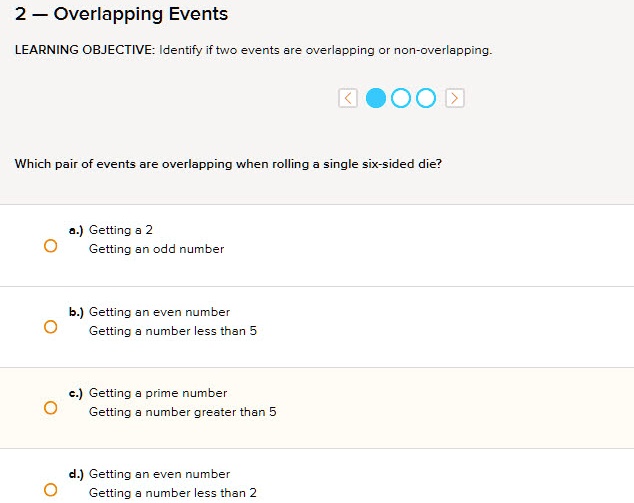Click the question about rolling a die

click(228, 164)
